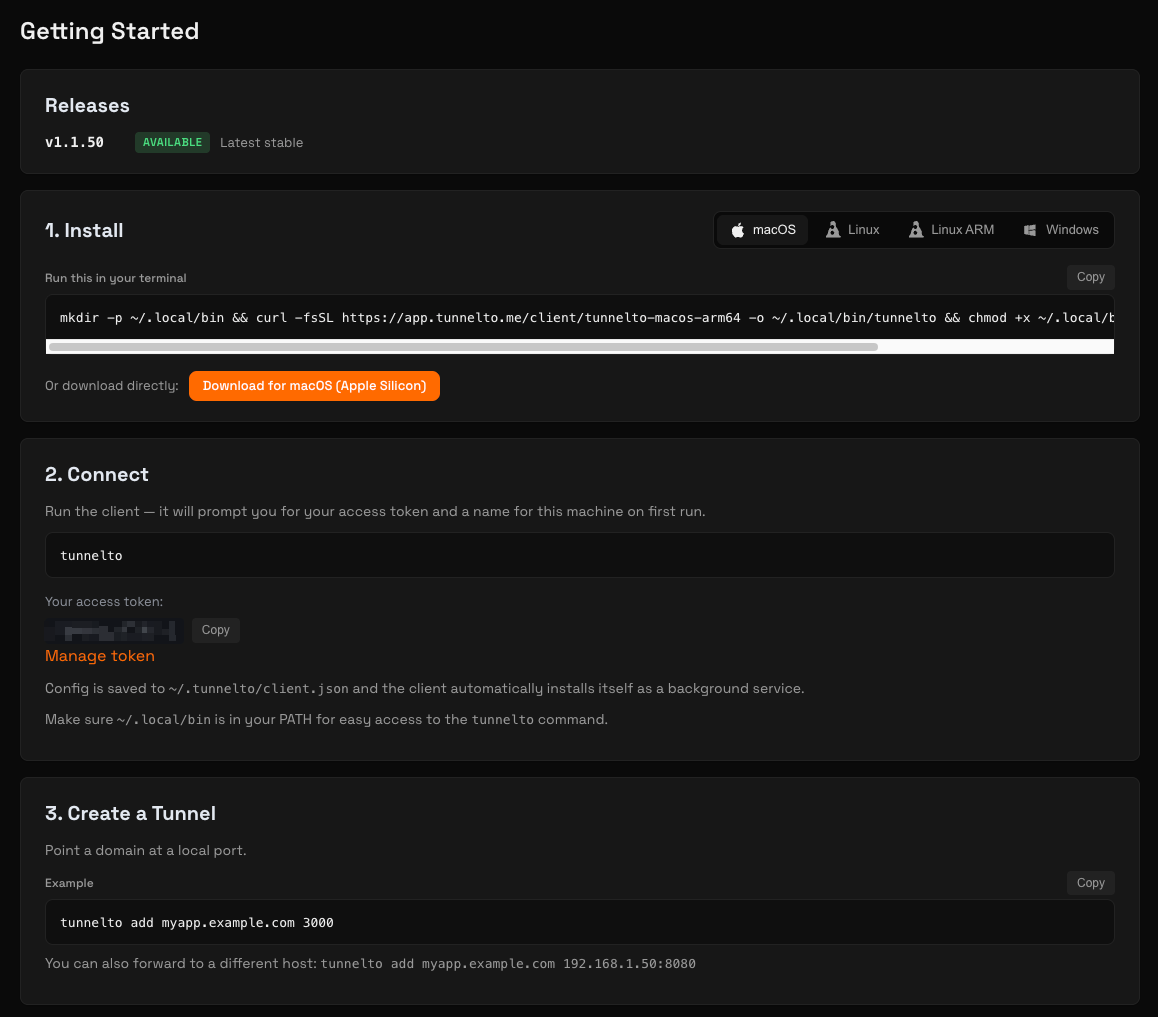Click Download for macOS (Apple Silicon)

[x=314, y=386]
